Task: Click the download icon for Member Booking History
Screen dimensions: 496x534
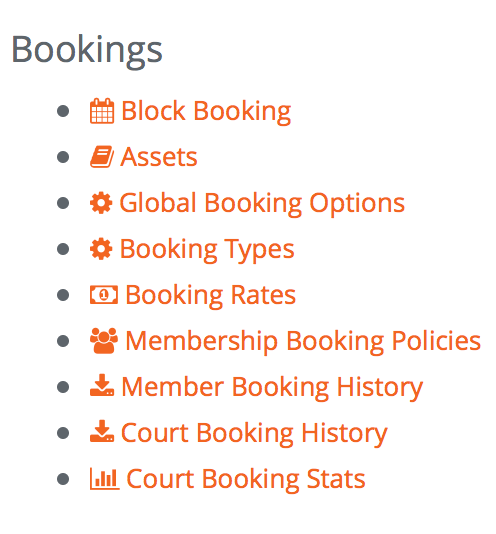Action: [102, 385]
